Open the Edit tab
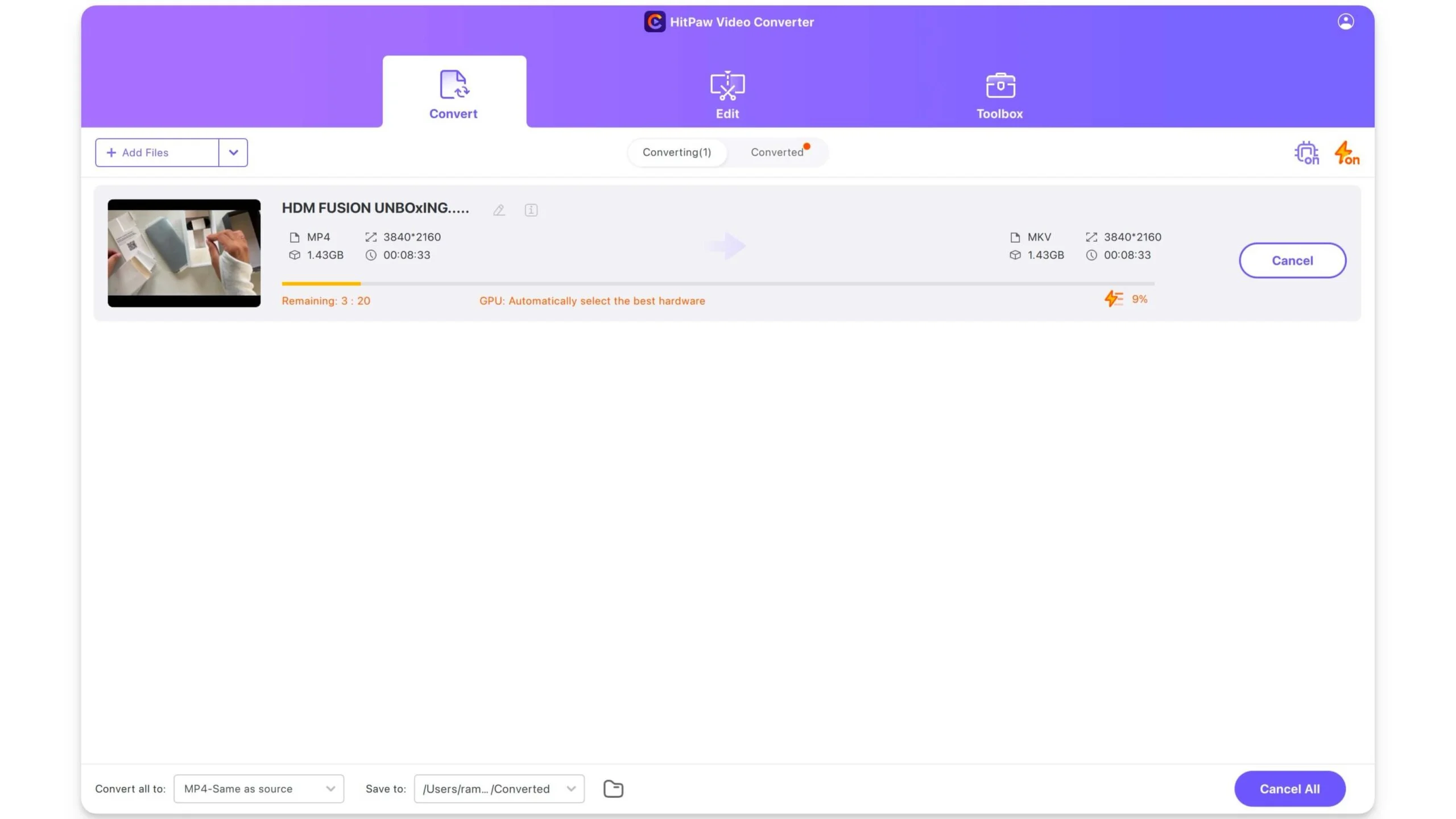The image size is (1456, 819). coord(727,95)
